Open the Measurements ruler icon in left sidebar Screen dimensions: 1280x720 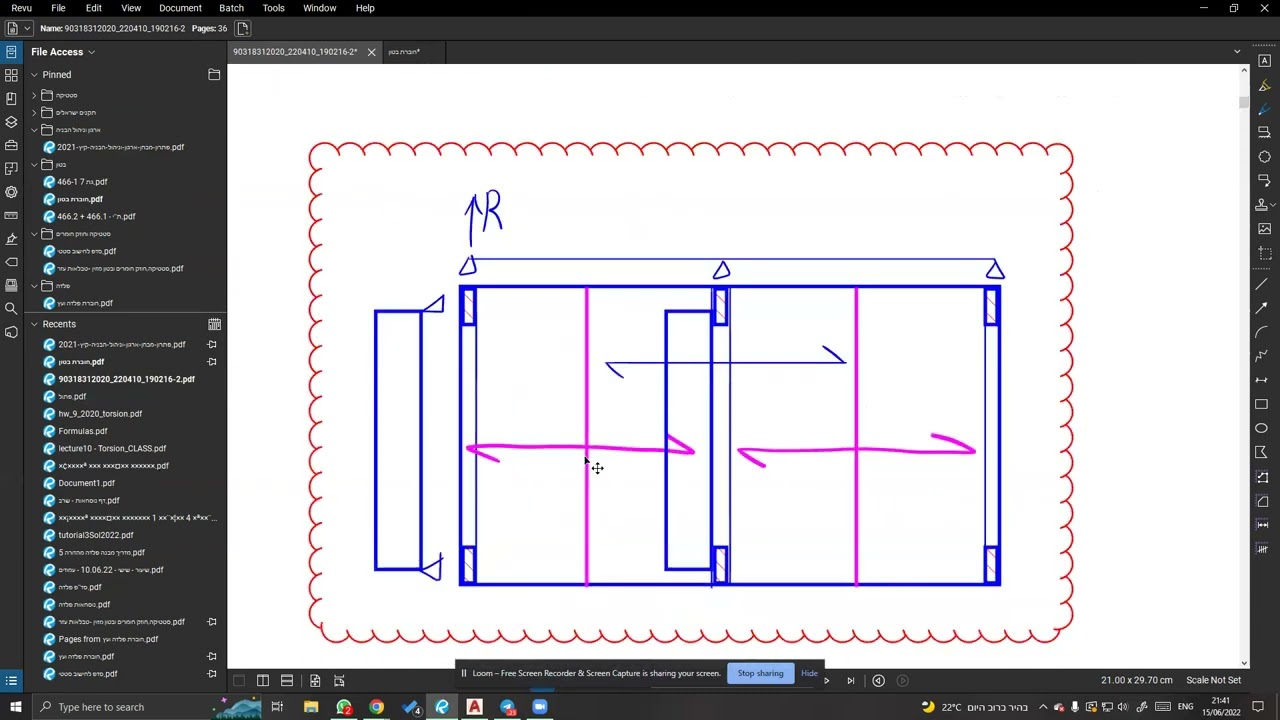11,215
